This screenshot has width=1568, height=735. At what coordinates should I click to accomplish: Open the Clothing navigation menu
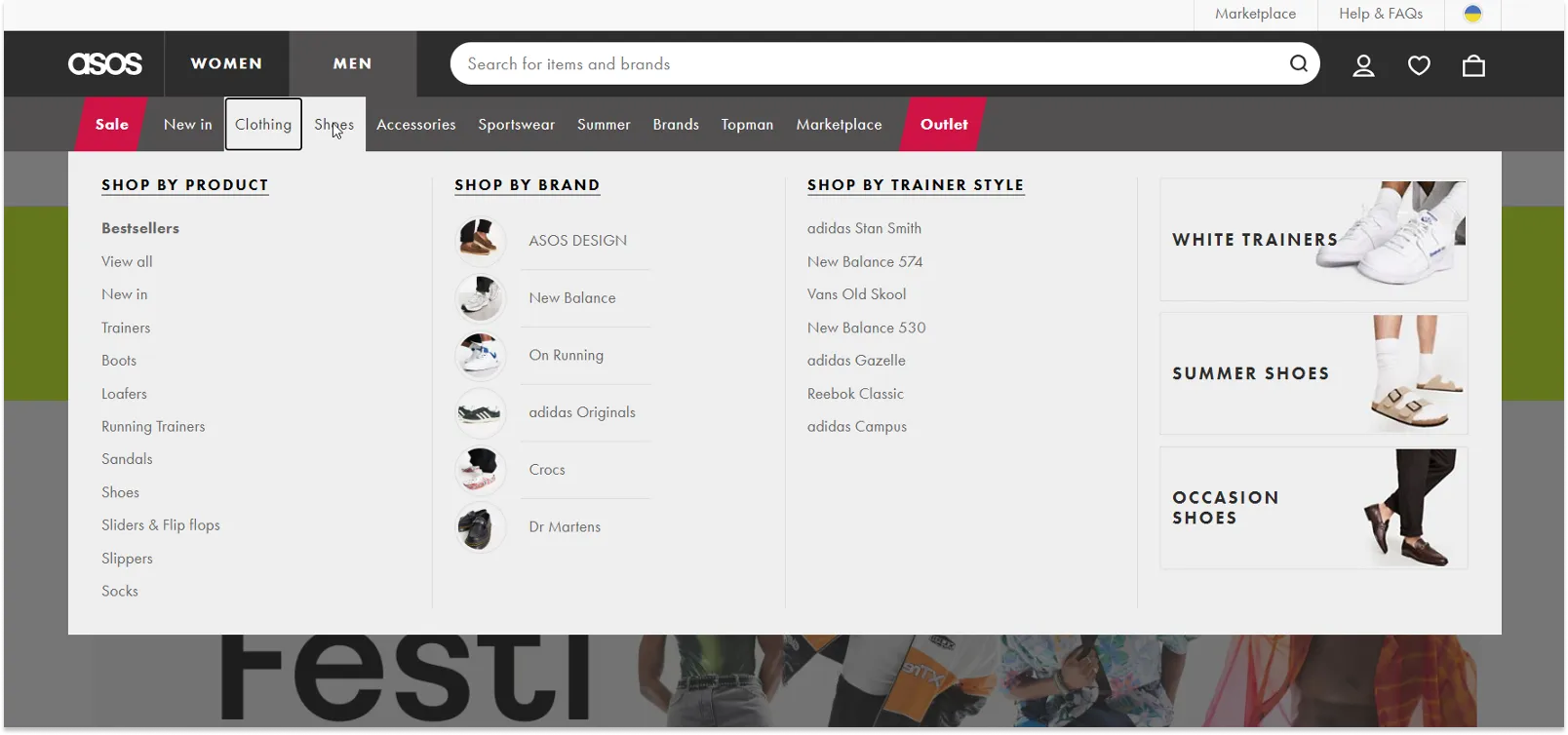[x=263, y=124]
